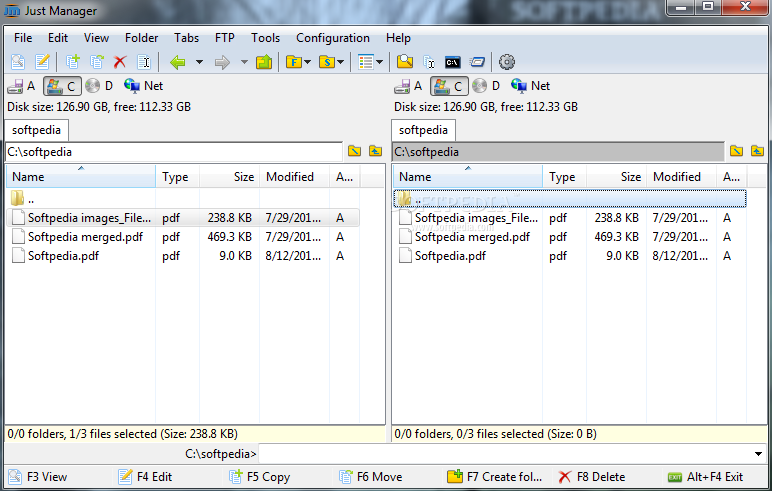Select drive D in the left panel
The image size is (772, 491).
coord(99,86)
